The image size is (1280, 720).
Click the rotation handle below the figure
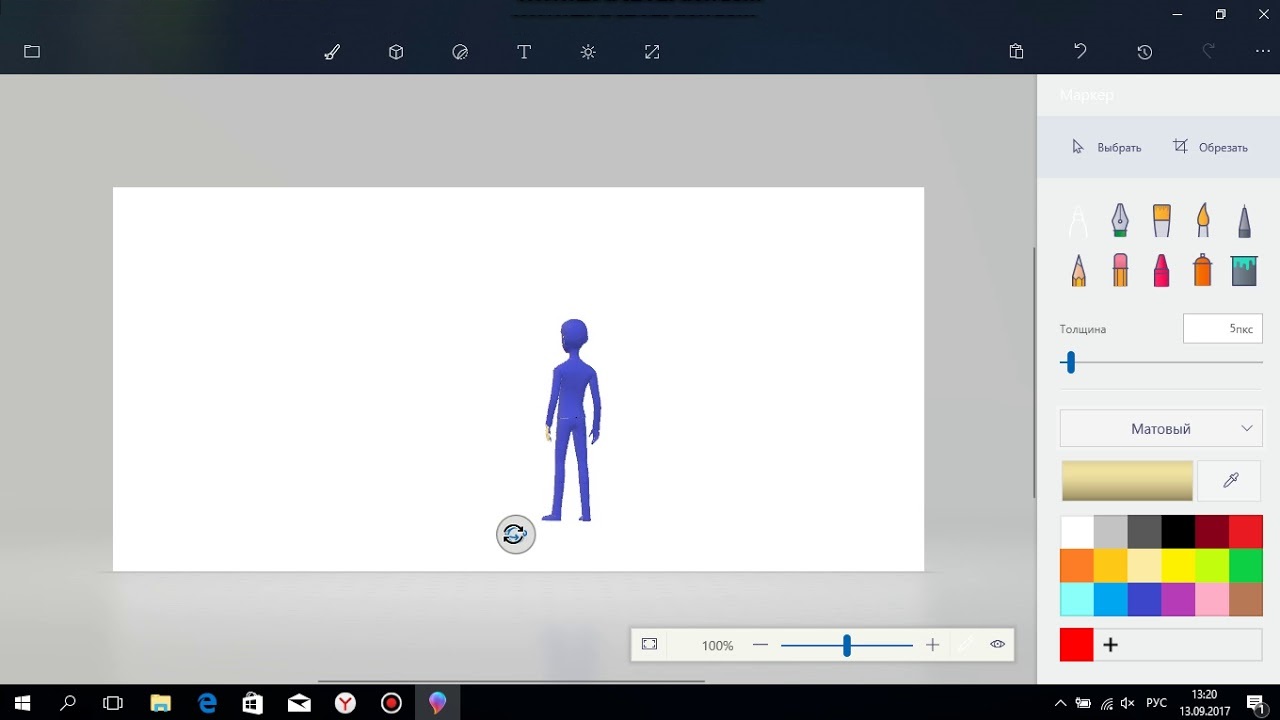(x=516, y=535)
